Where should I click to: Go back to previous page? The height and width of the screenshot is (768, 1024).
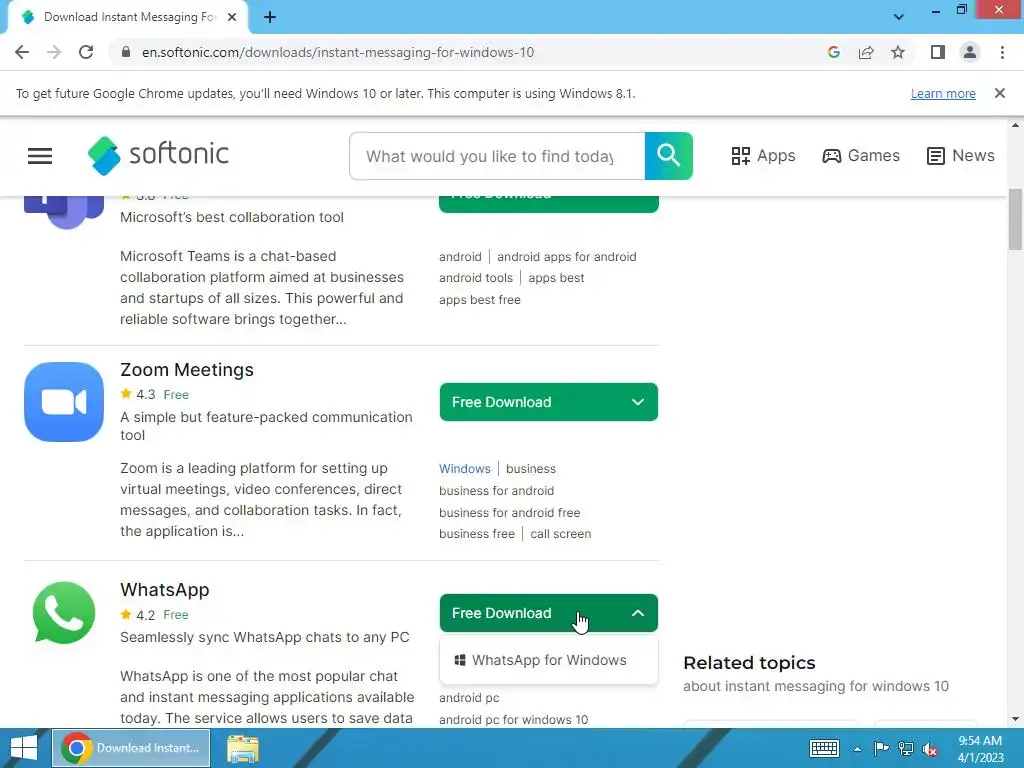point(22,52)
